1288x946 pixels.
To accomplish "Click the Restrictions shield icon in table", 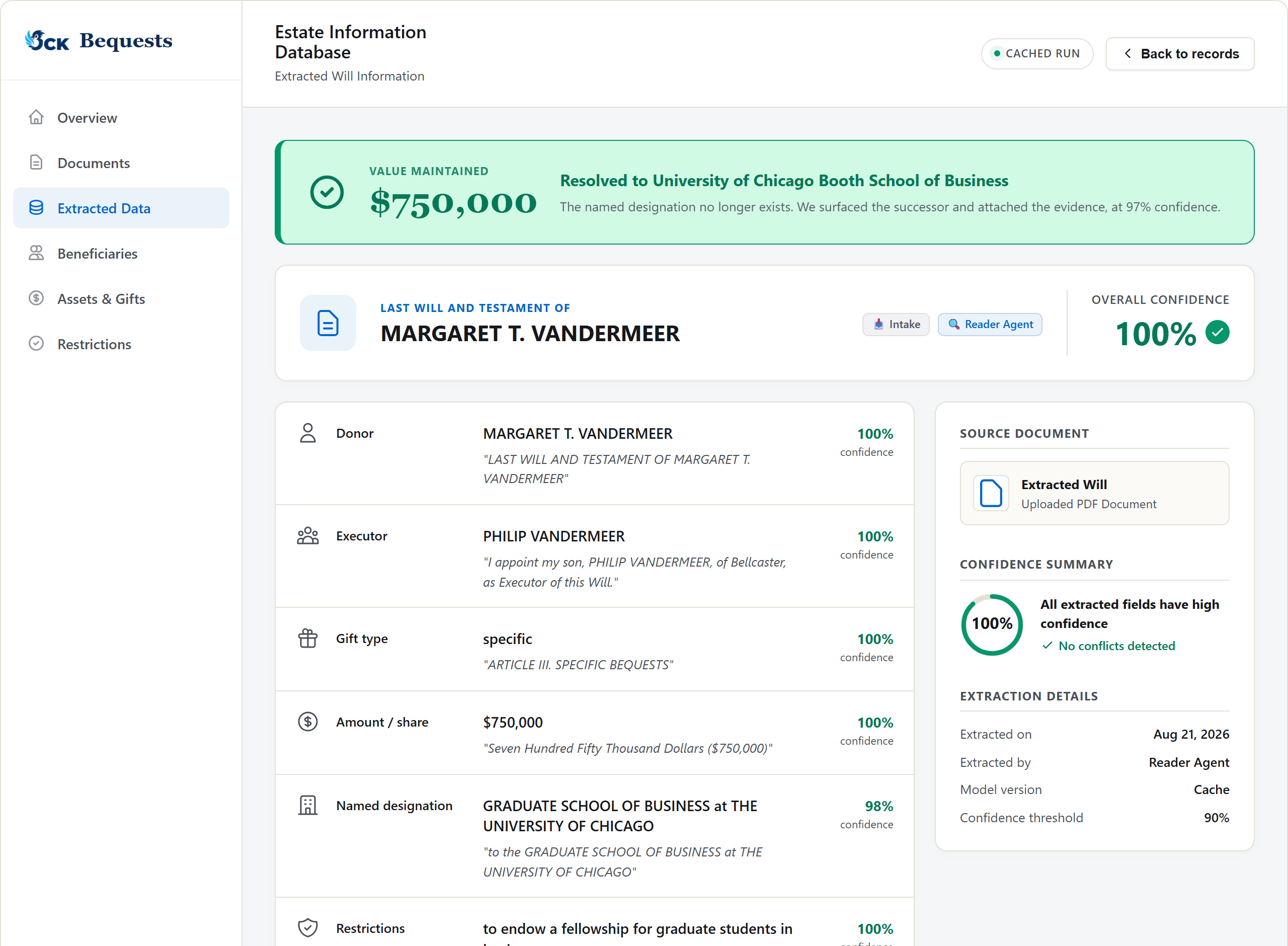I will [308, 928].
